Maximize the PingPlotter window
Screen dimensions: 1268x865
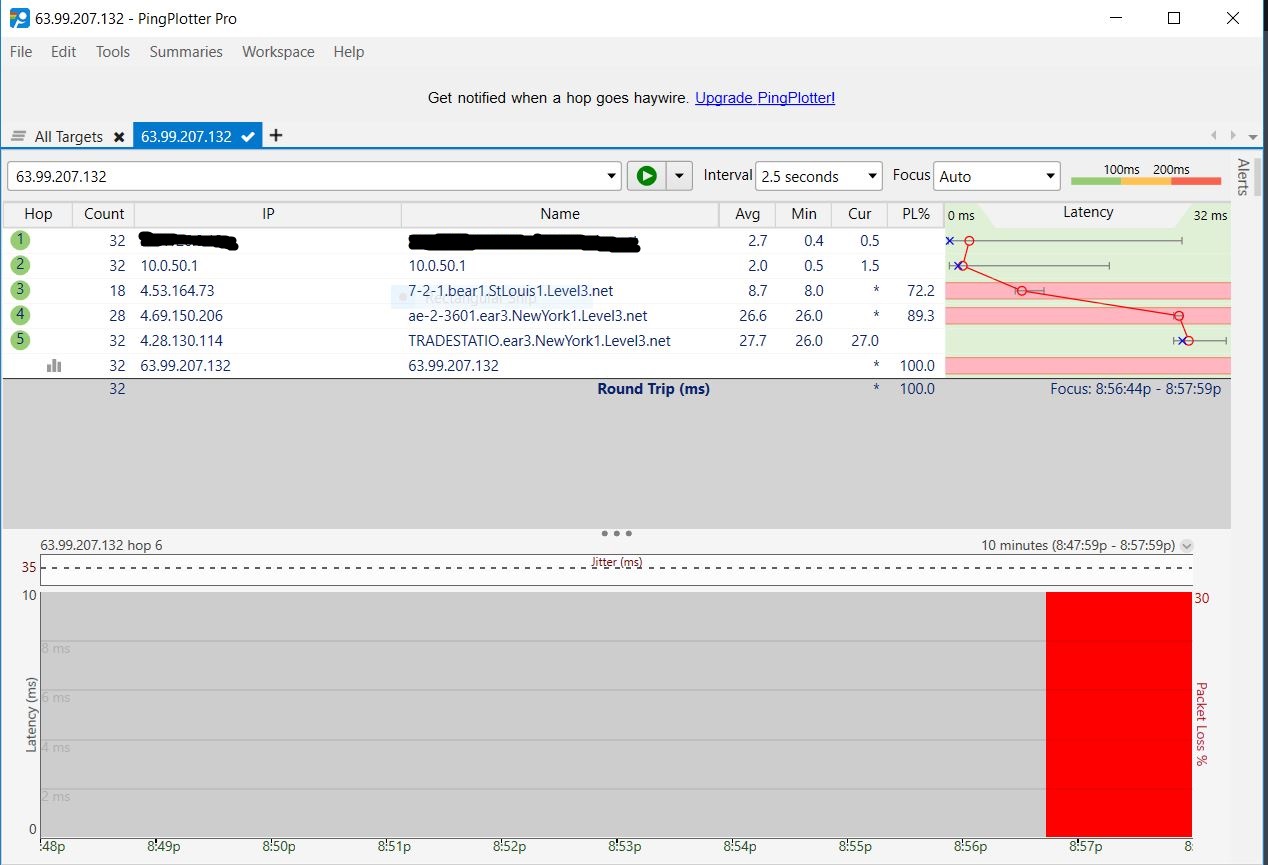tap(1174, 18)
